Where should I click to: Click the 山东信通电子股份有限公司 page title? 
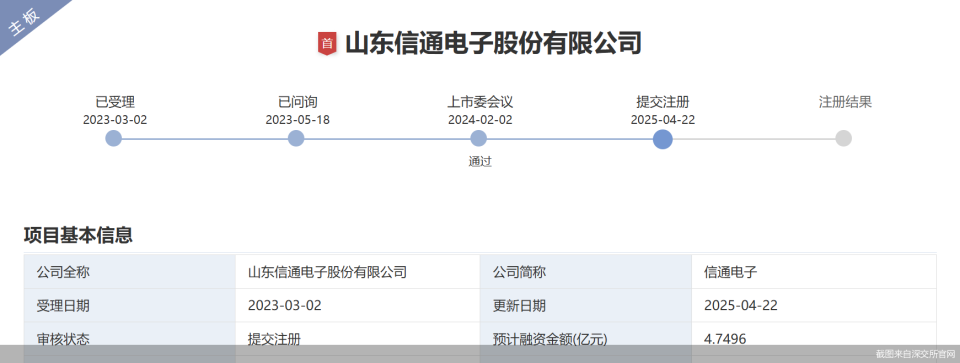click(493, 44)
